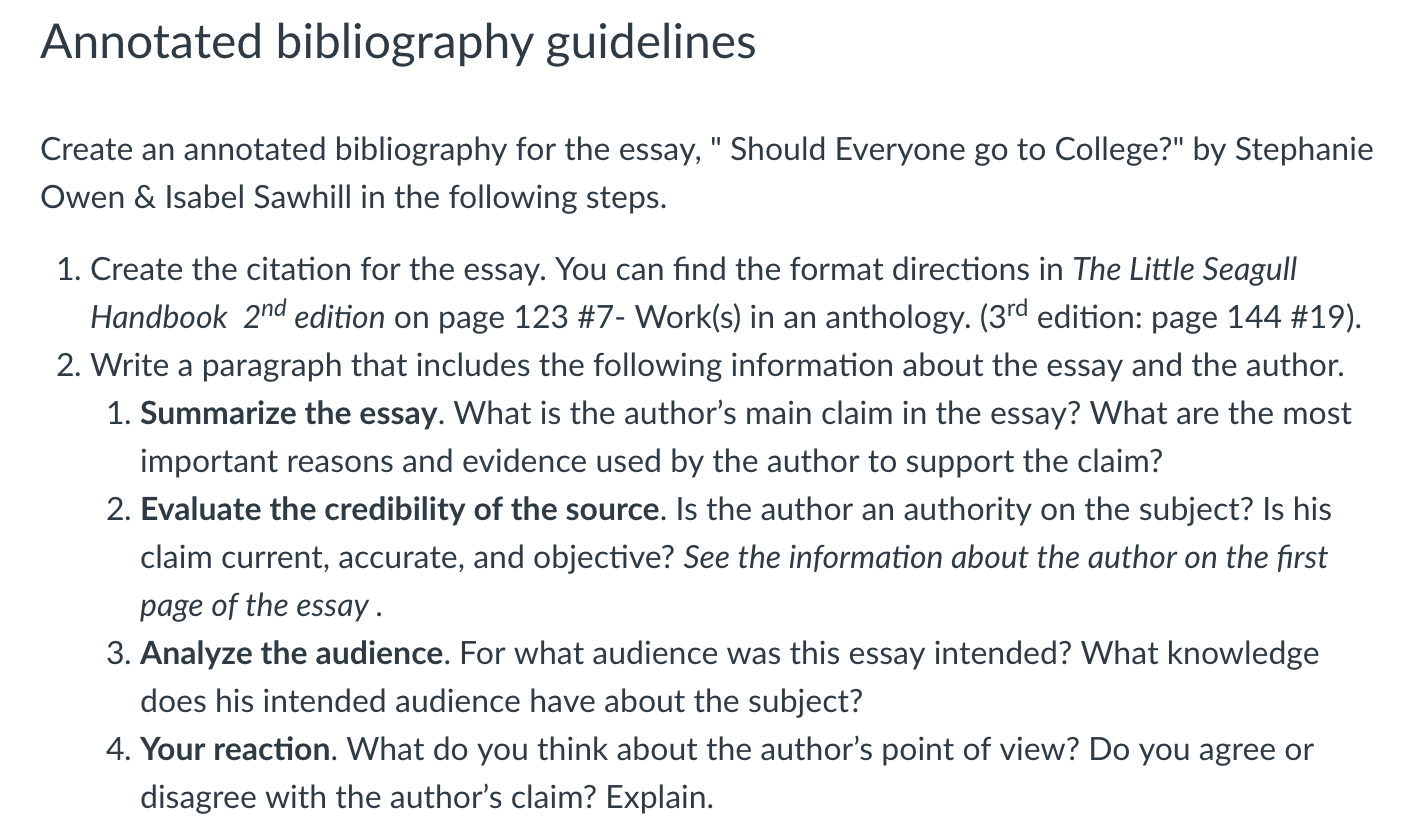This screenshot has height=840, width=1412.
Task: Click the bold 'Analyze the audience' text
Action: [292, 654]
